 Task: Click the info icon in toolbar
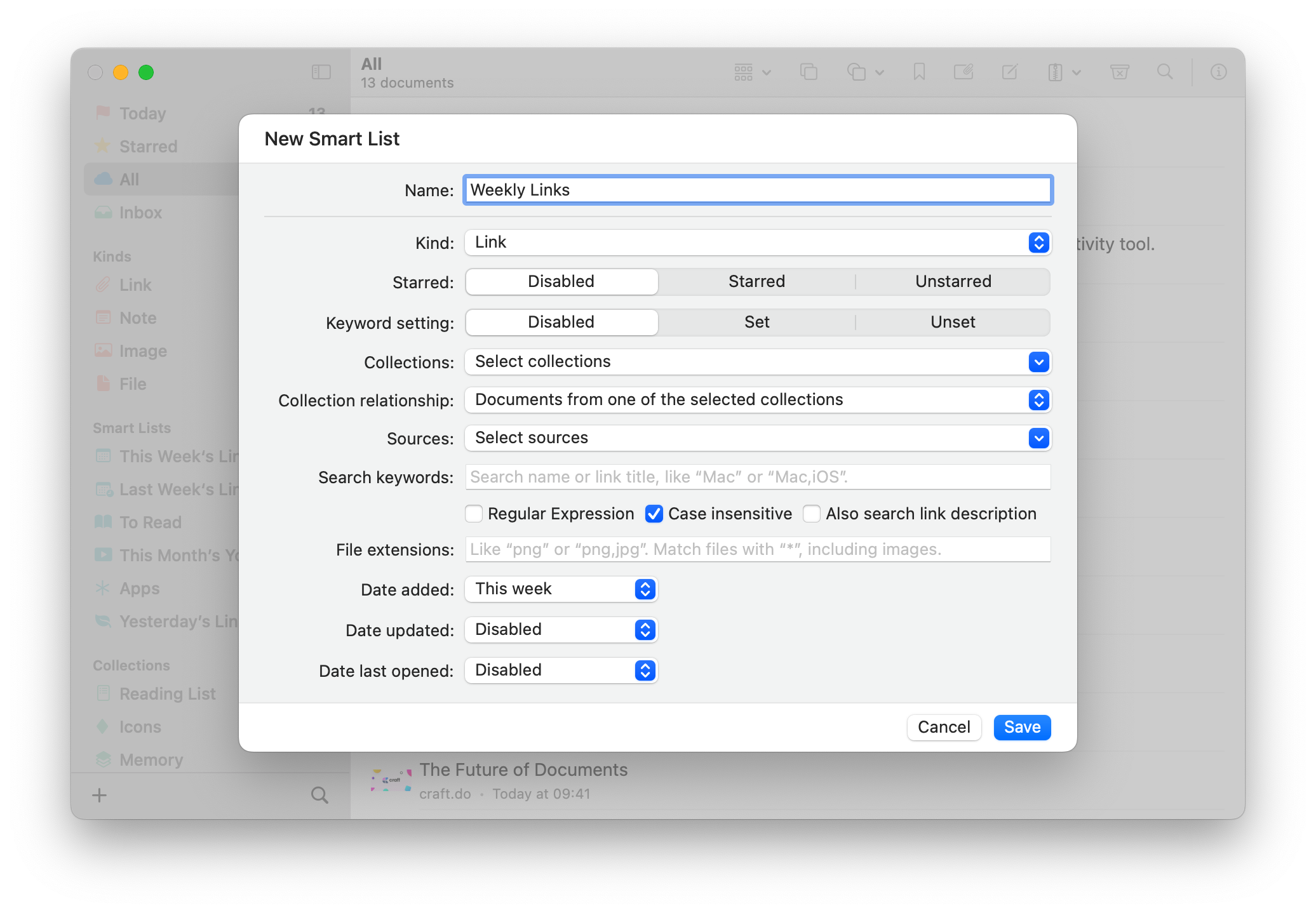[1218, 72]
